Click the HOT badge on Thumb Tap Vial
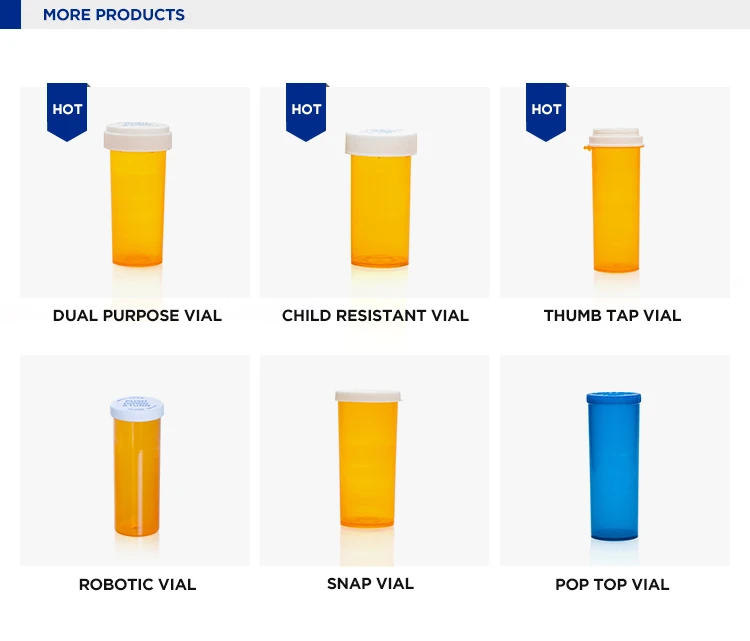 [x=546, y=112]
